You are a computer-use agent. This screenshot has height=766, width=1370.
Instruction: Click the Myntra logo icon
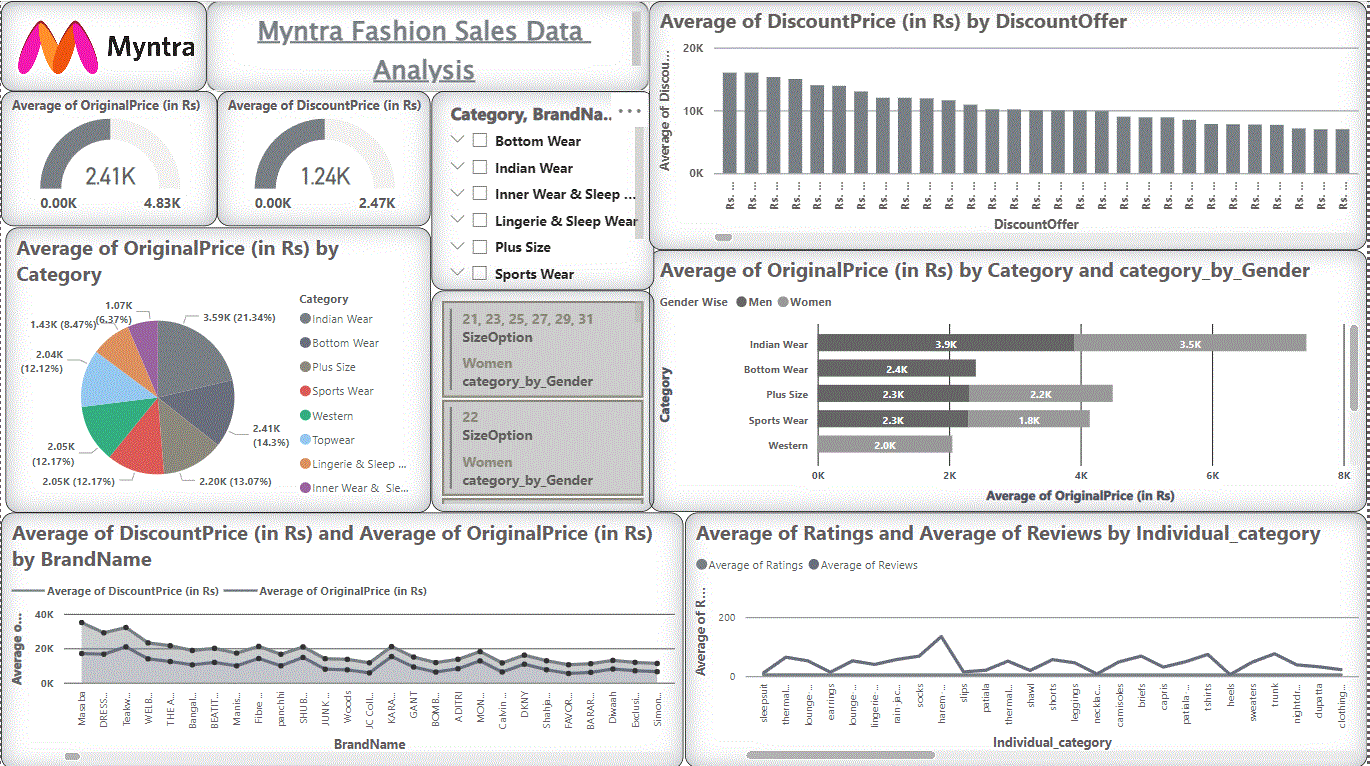[x=58, y=47]
